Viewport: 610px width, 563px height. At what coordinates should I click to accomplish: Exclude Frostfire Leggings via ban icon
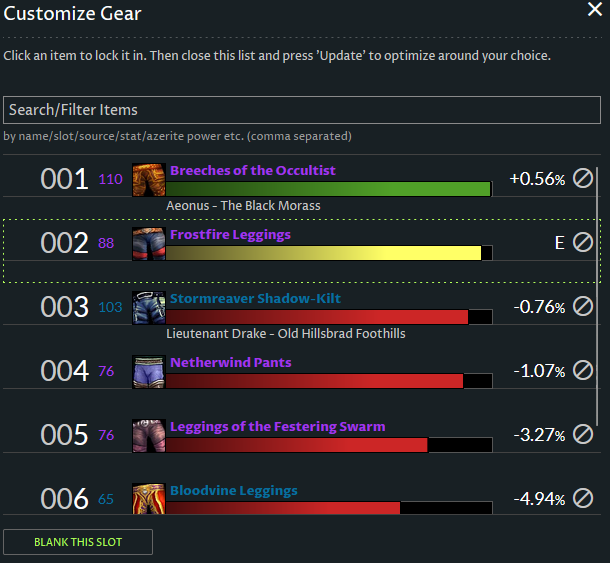click(582, 243)
